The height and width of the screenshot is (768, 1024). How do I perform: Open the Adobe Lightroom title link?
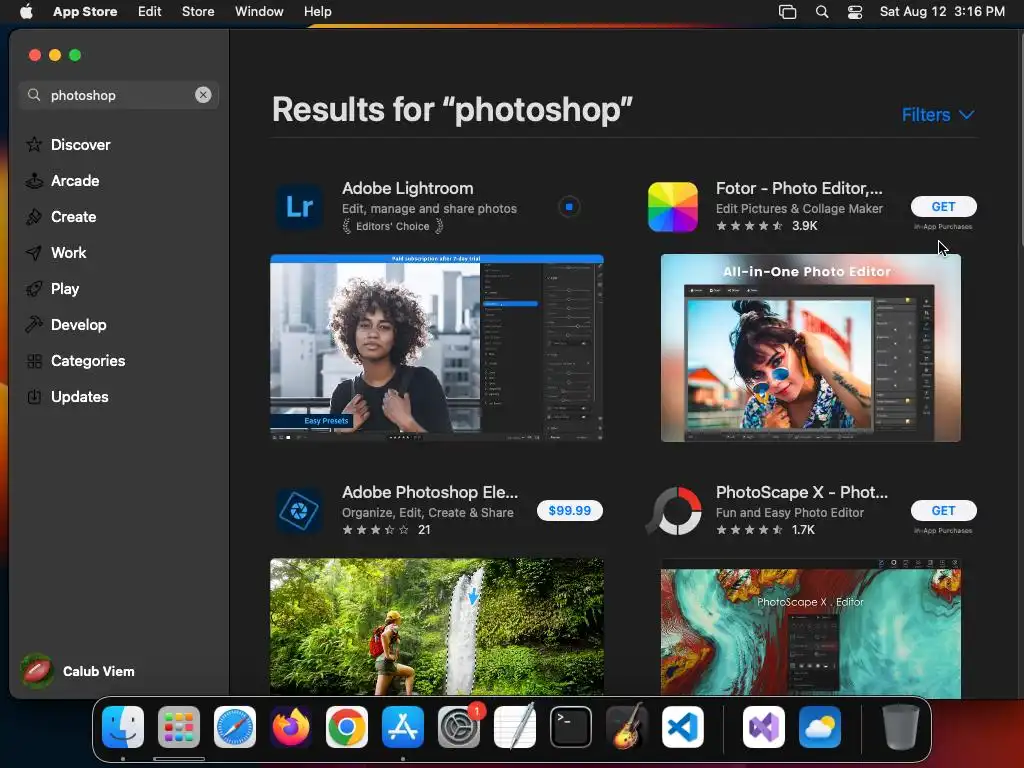click(408, 188)
